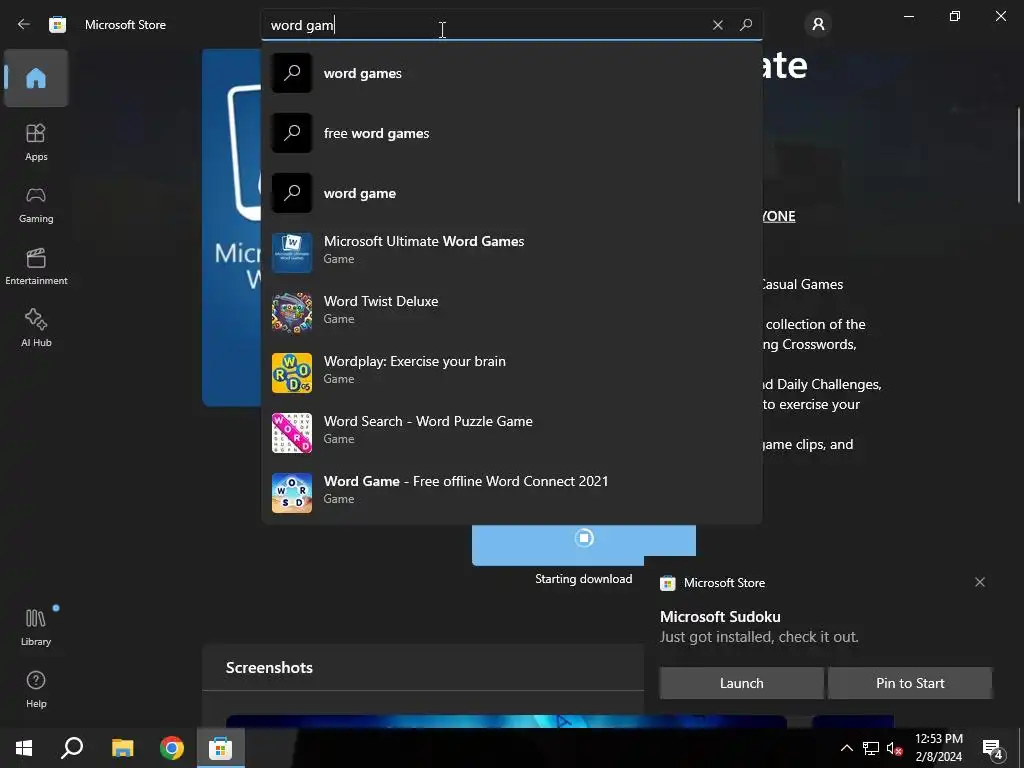This screenshot has height=768, width=1024.
Task: Click the vertical scrollbar on the right
Action: [1019, 155]
